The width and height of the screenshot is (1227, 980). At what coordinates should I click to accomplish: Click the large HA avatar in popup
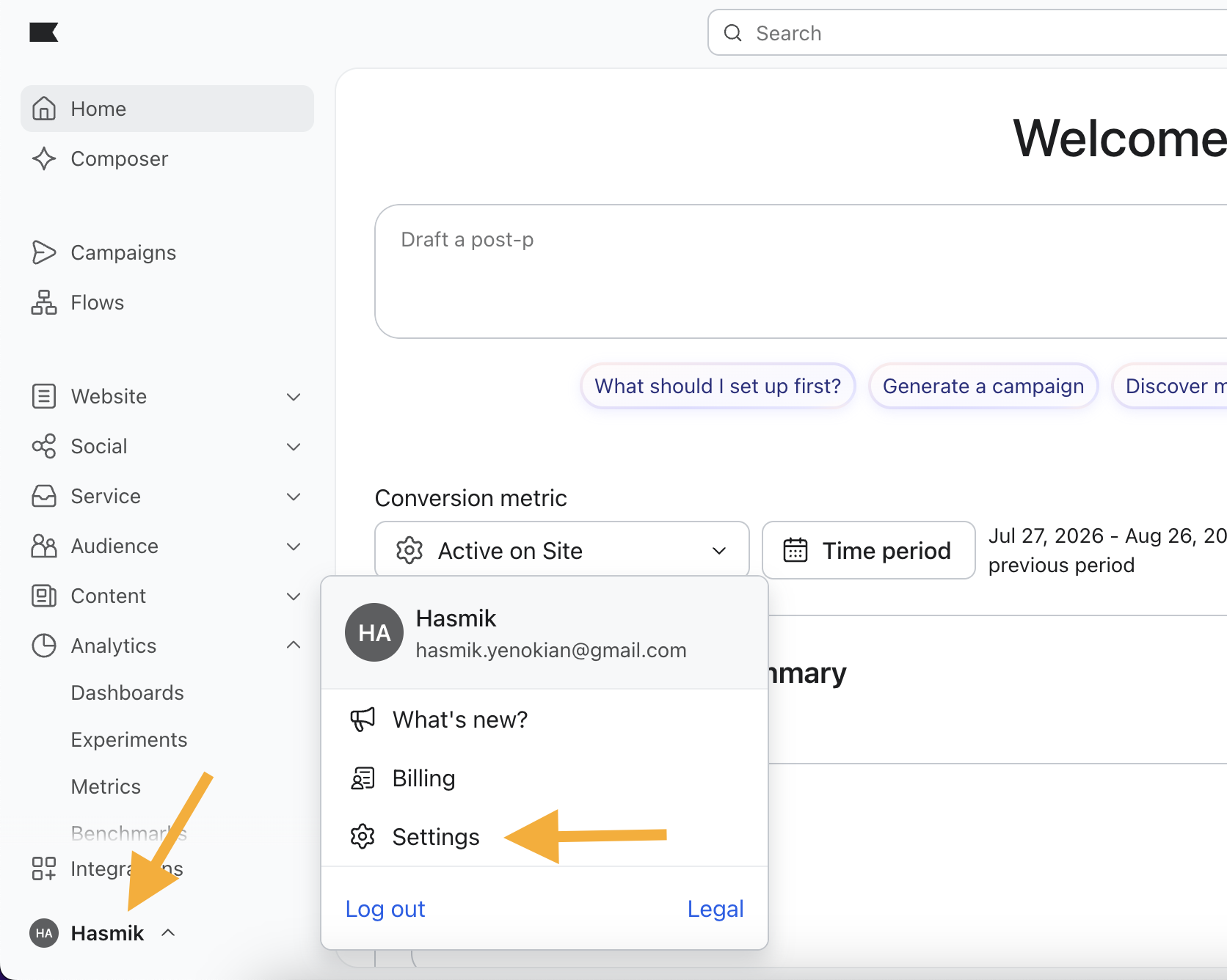[374, 632]
